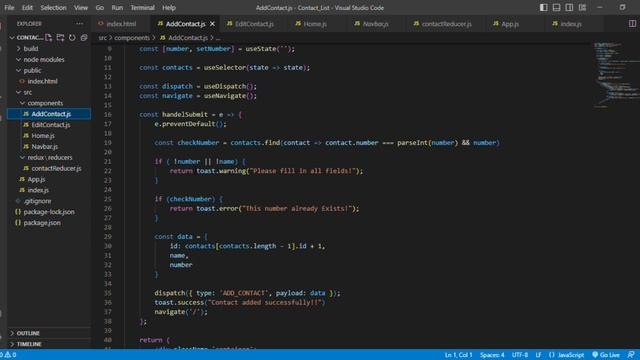Refresh the Explorer file tree

[72, 38]
